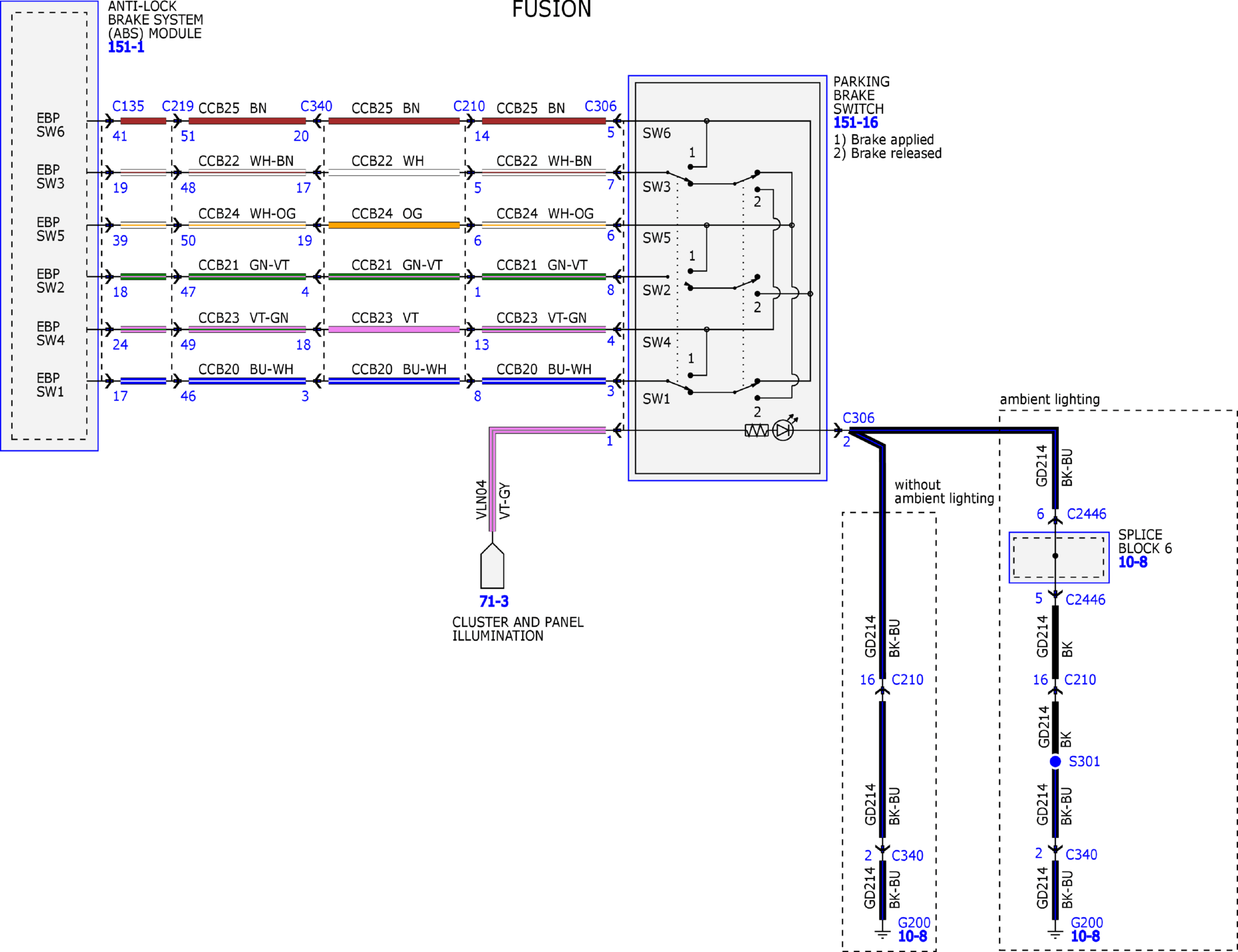Click the FUSION title text

[551, 9]
